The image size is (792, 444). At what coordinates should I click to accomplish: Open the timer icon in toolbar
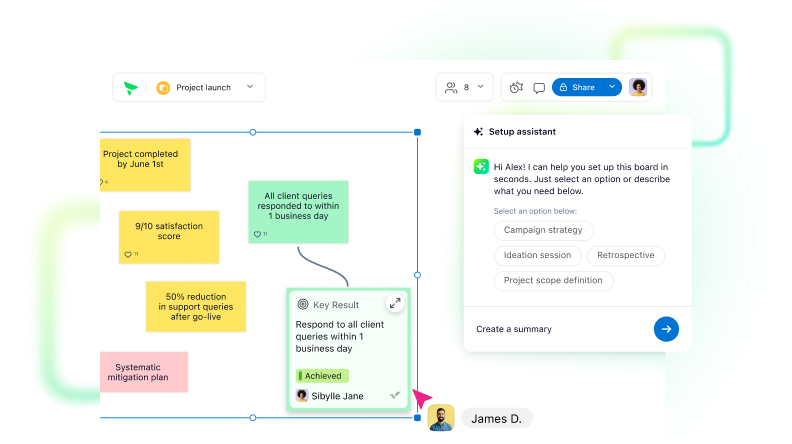click(x=516, y=87)
